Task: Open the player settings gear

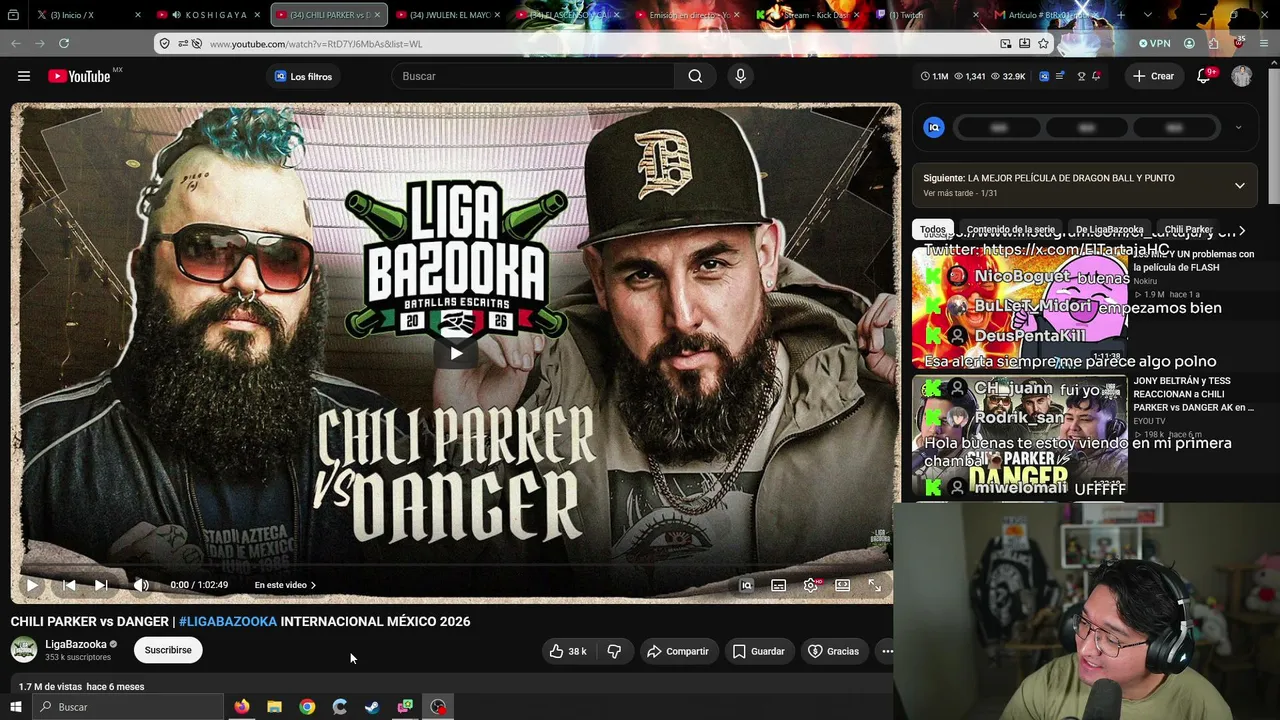Action: click(811, 585)
